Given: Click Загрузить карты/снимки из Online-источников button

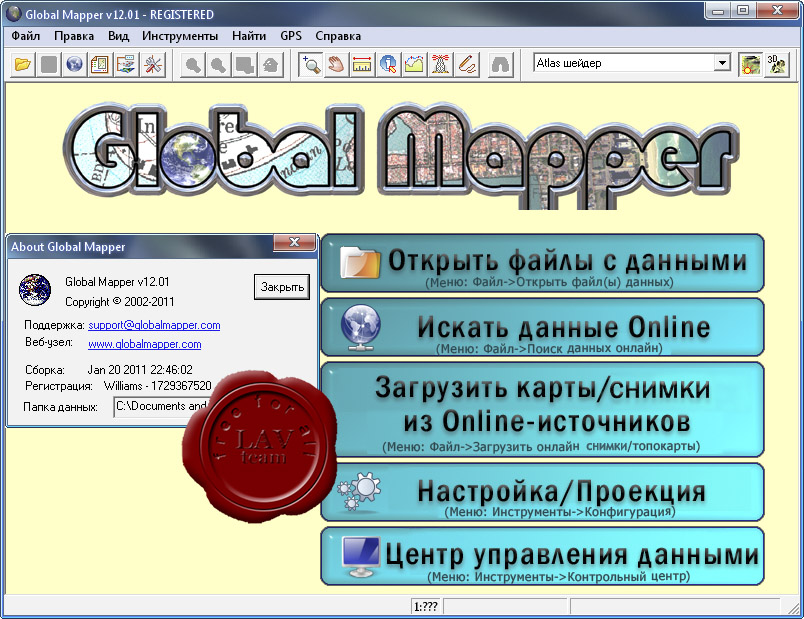Looking at the screenshot, I should [x=542, y=409].
